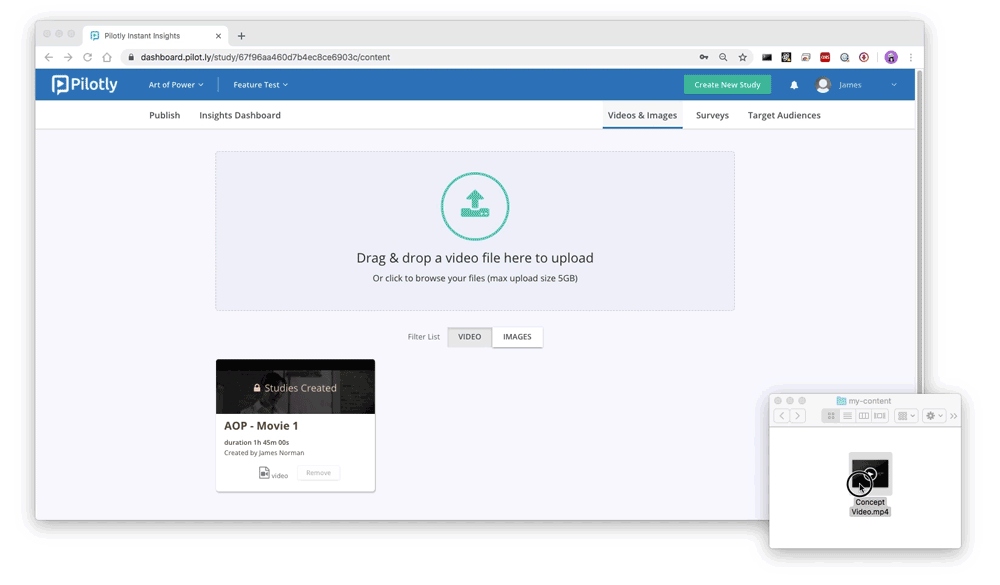The height and width of the screenshot is (585, 1000).
Task: Click the Pilotly logo
Action: click(x=85, y=84)
